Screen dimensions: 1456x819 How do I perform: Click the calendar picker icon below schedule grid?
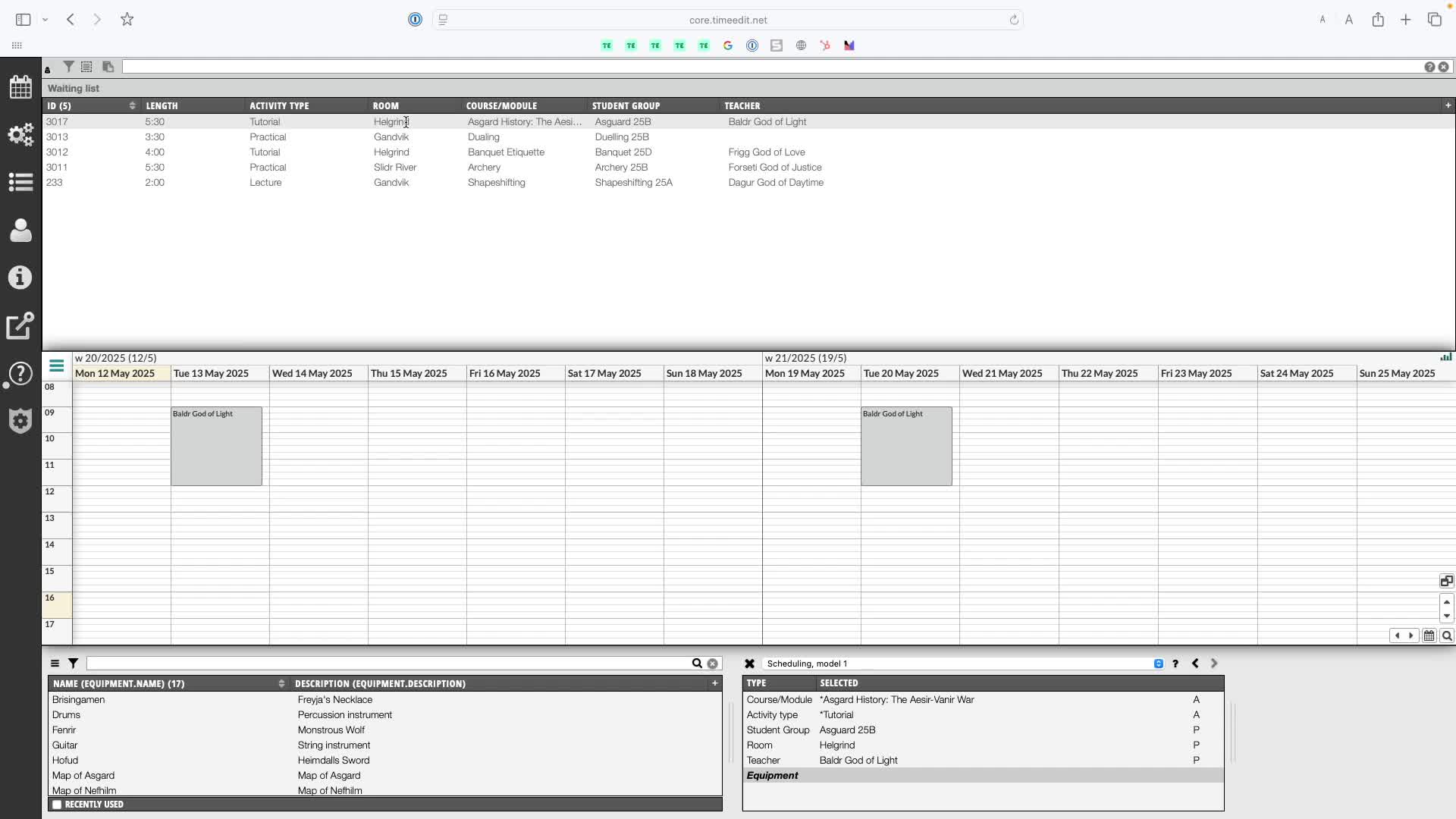(1429, 636)
